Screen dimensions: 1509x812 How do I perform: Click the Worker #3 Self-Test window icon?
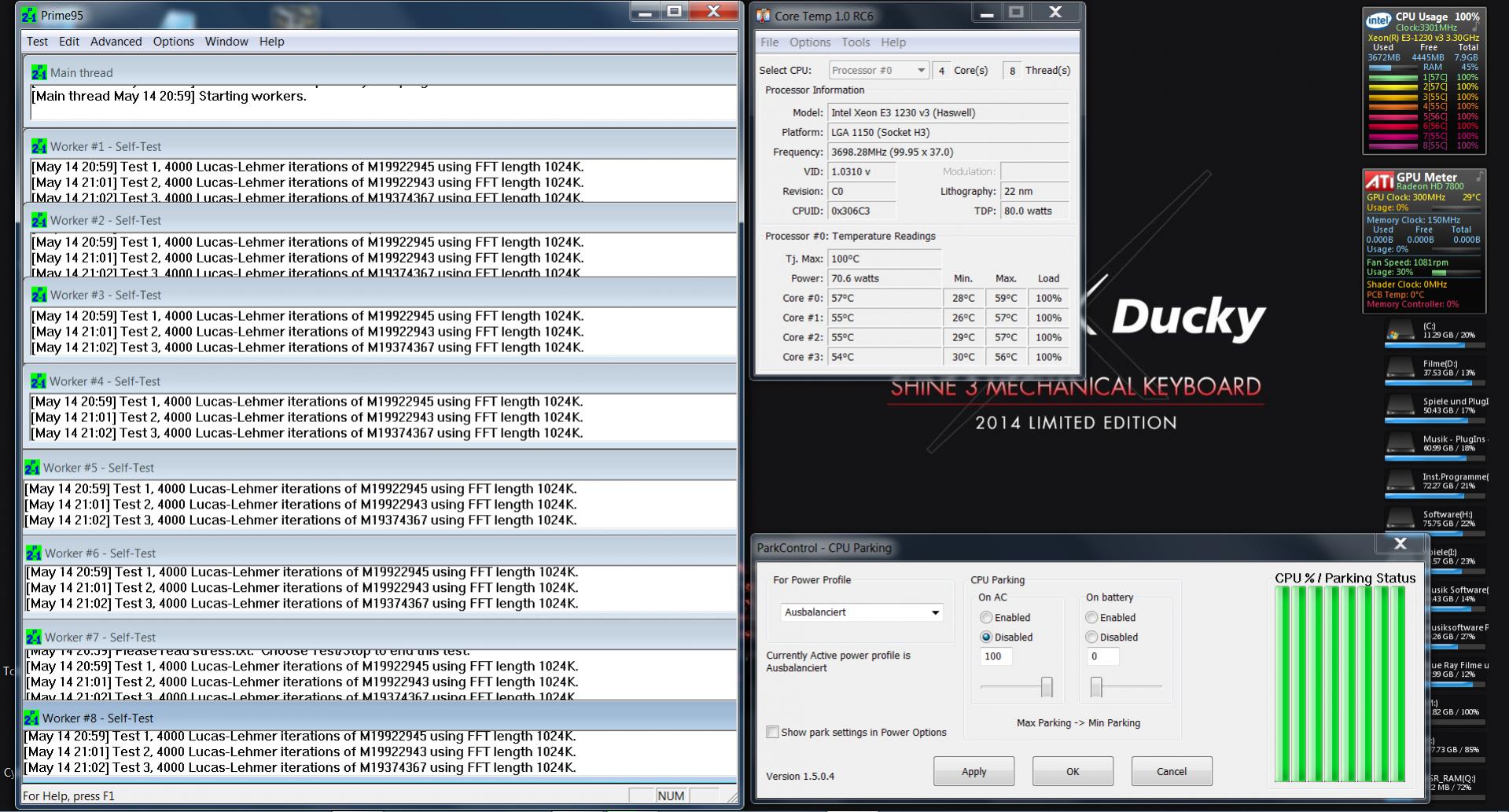pyautogui.click(x=39, y=295)
